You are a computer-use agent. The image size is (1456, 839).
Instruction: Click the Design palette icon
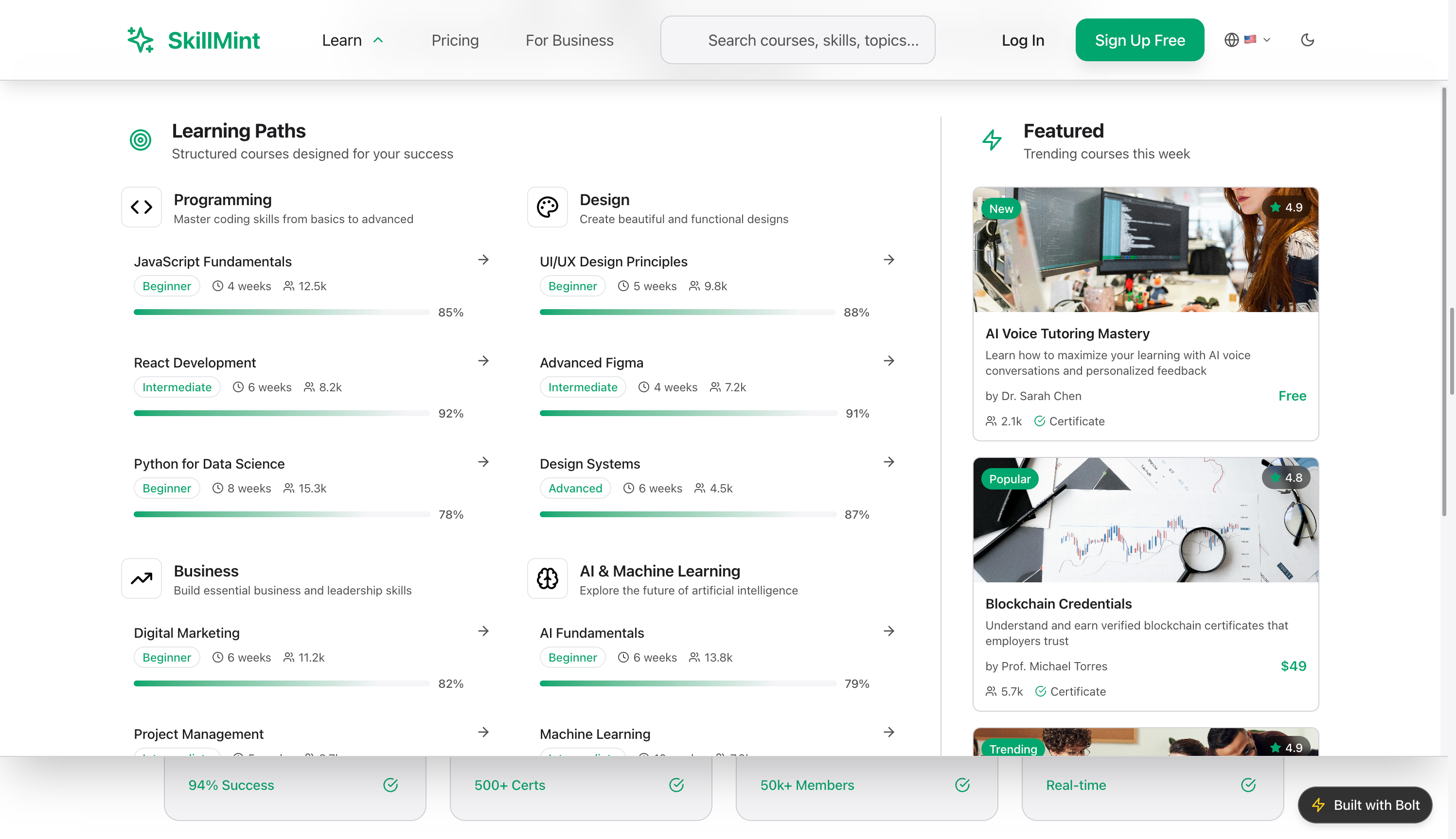(547, 207)
